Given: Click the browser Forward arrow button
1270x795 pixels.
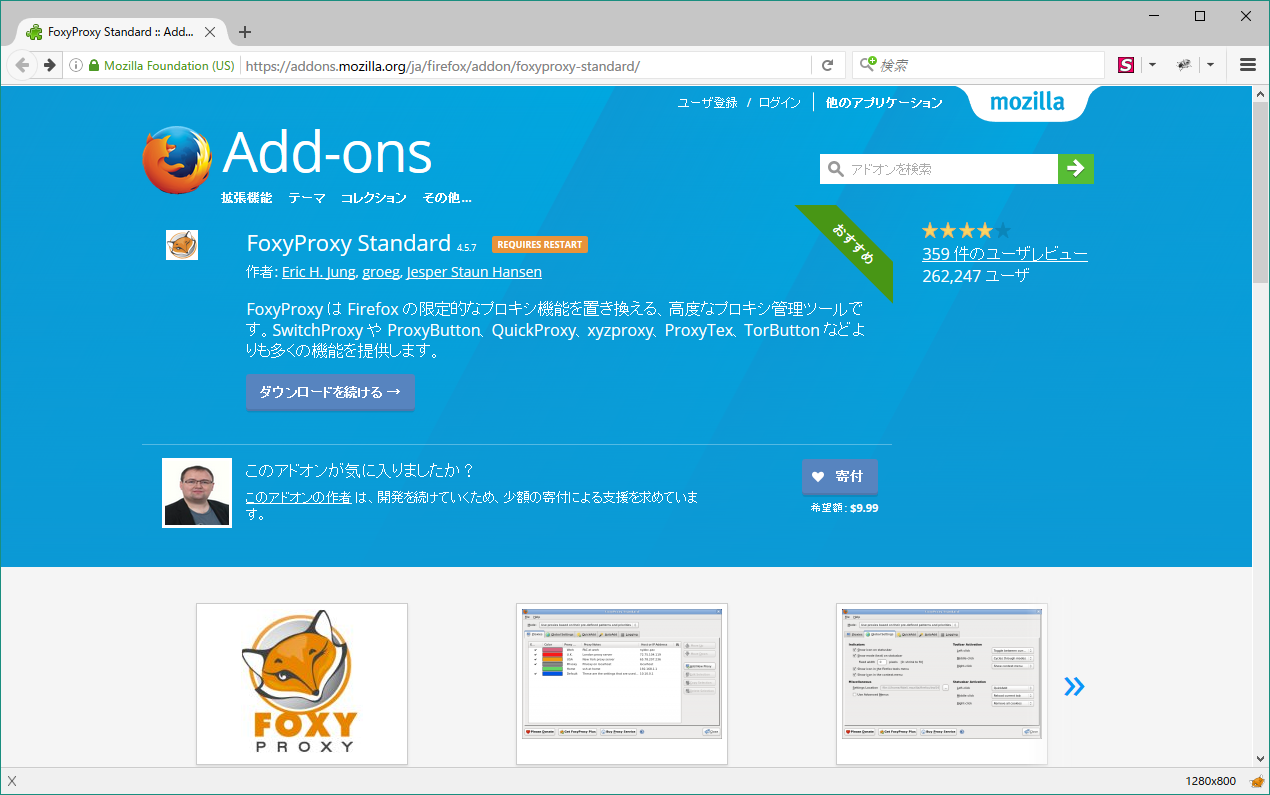Looking at the screenshot, I should [49, 65].
